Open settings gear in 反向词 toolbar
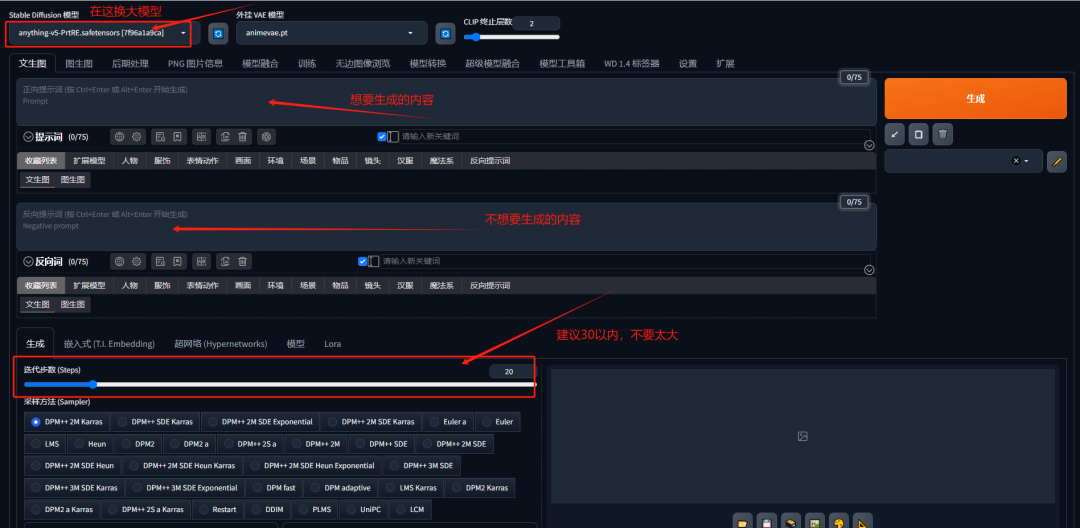The width and height of the screenshot is (1080, 528). [136, 262]
